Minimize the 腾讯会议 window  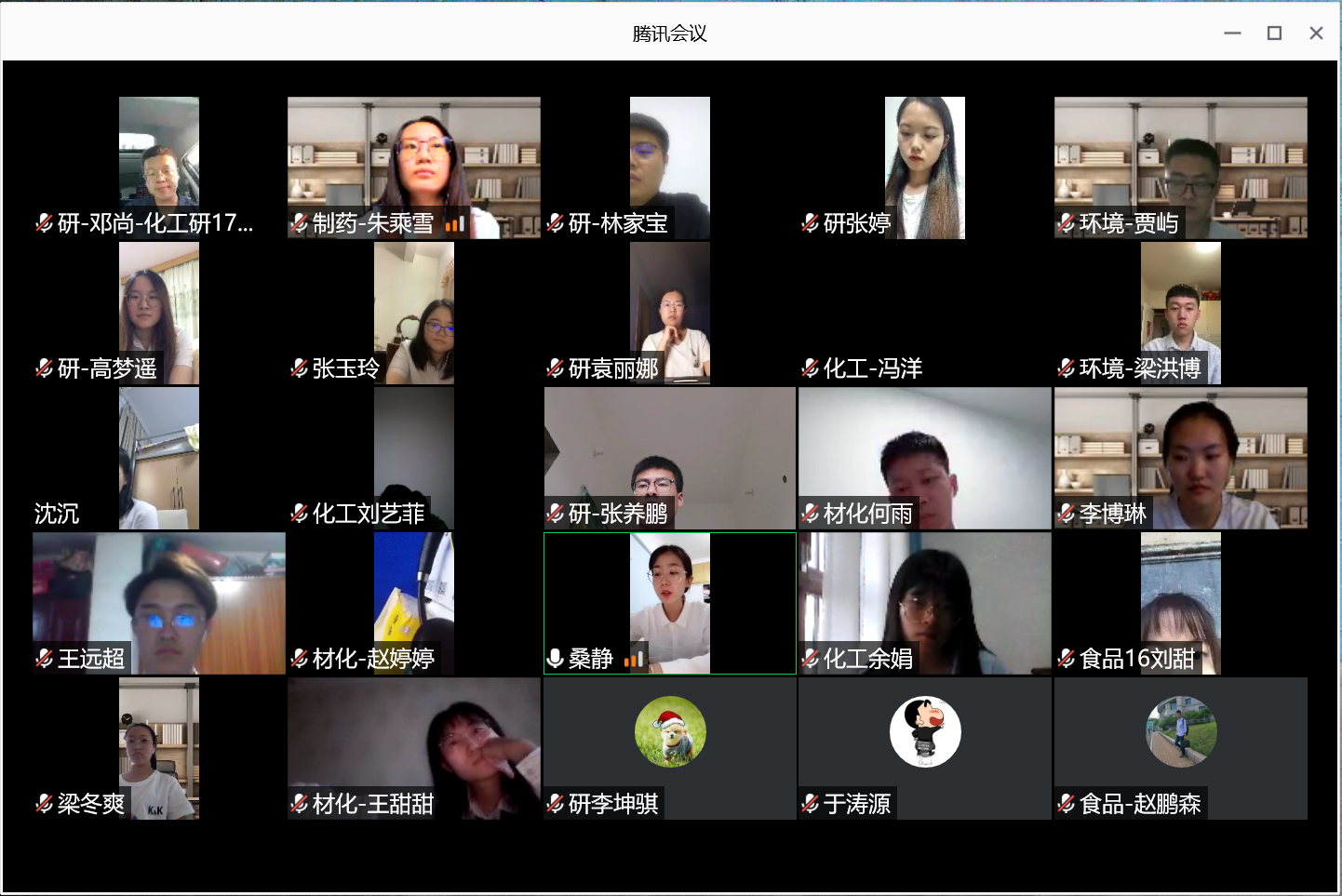[x=1232, y=33]
